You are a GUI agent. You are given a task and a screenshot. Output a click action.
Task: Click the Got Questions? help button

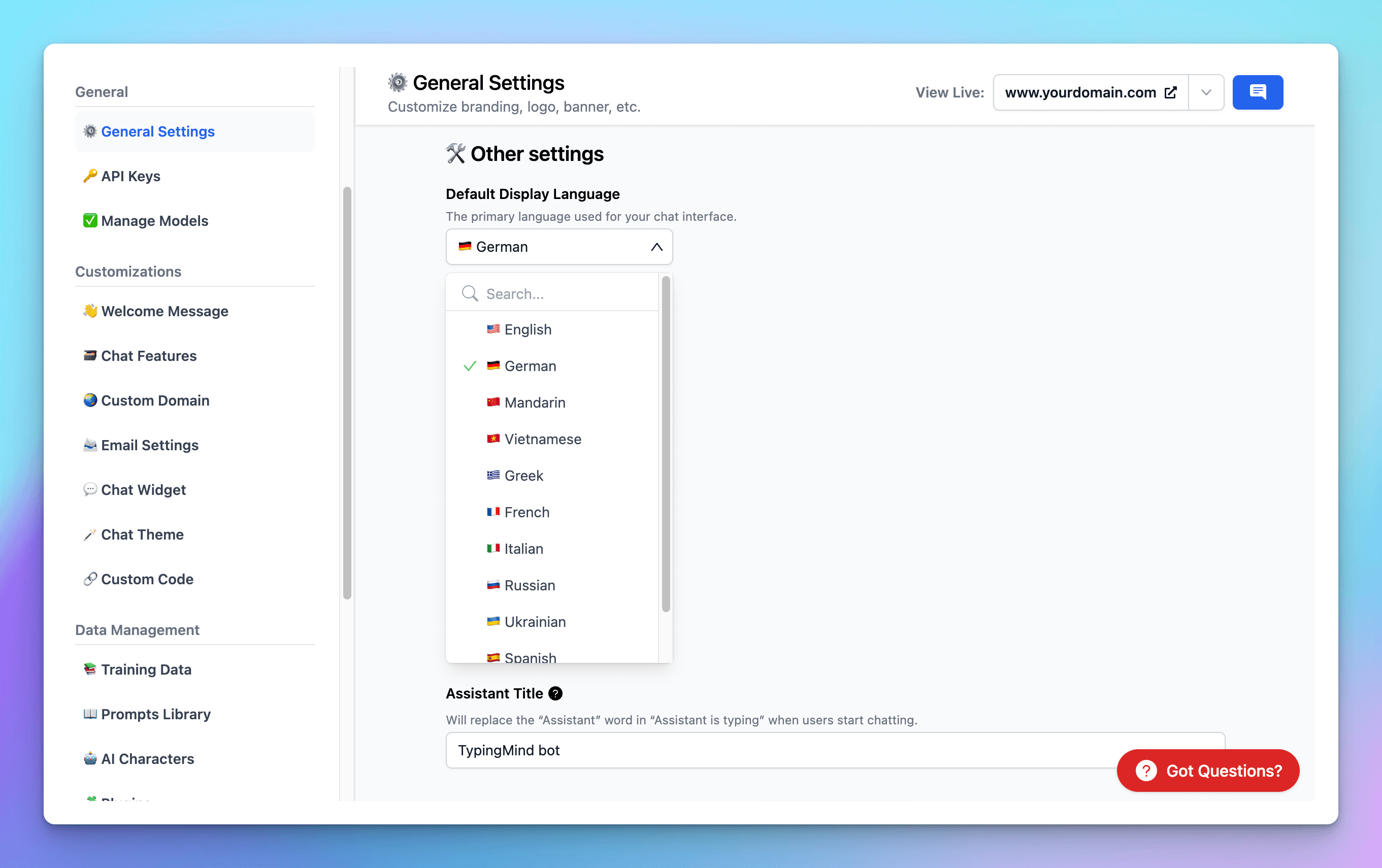click(1207, 771)
